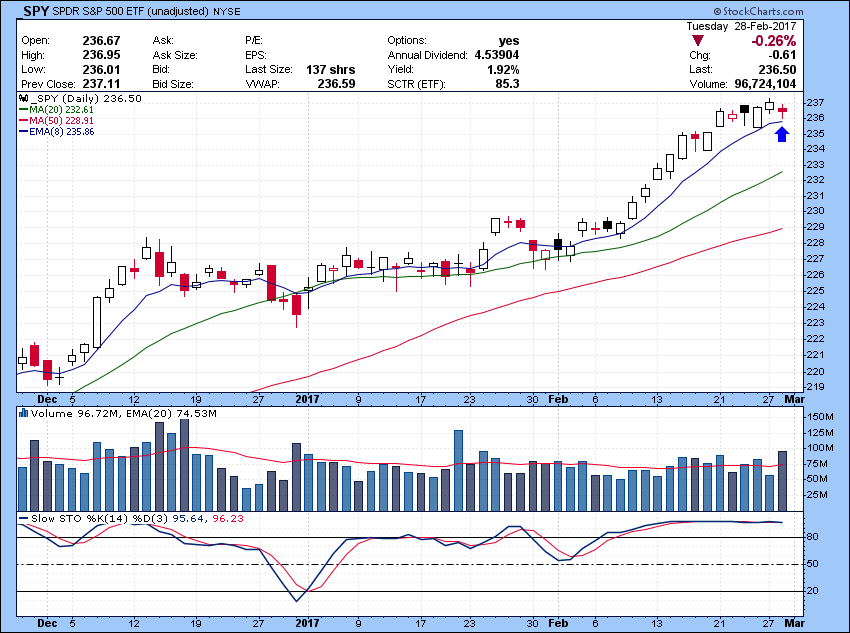Click the SPDR S&P 500 ETF (unadjusted) title
The height and width of the screenshot is (633, 850).
click(x=131, y=11)
